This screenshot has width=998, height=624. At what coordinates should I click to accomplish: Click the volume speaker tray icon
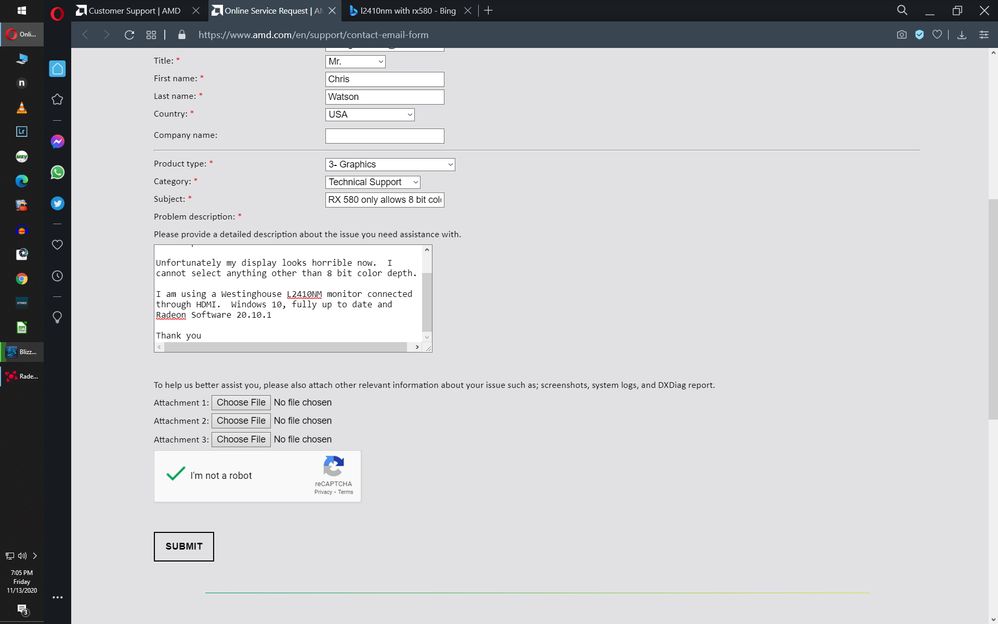[x=22, y=556]
